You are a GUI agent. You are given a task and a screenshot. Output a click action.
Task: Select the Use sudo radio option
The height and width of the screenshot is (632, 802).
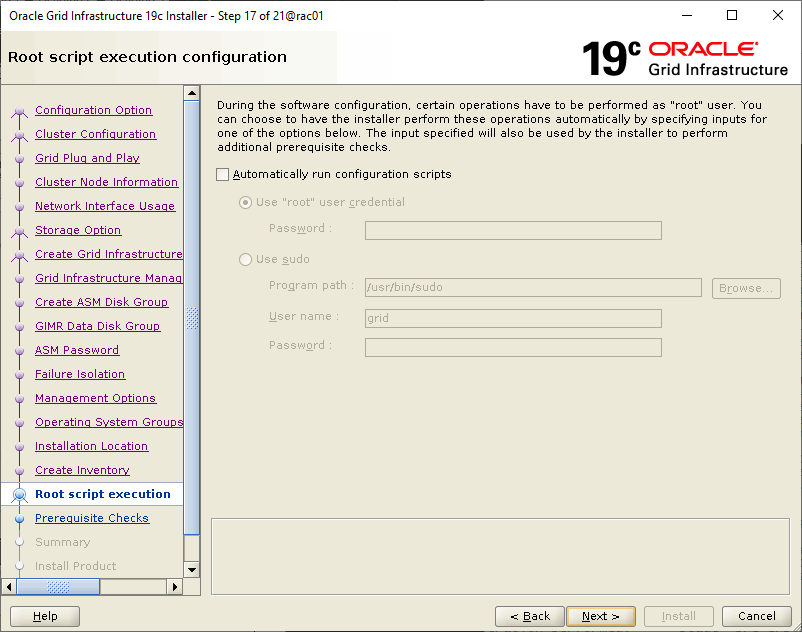246,259
